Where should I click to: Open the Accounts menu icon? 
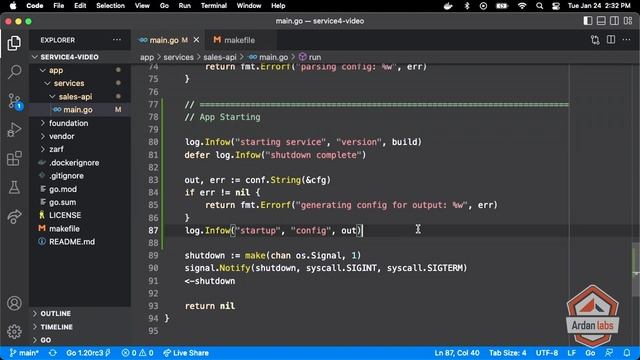[x=14, y=303]
